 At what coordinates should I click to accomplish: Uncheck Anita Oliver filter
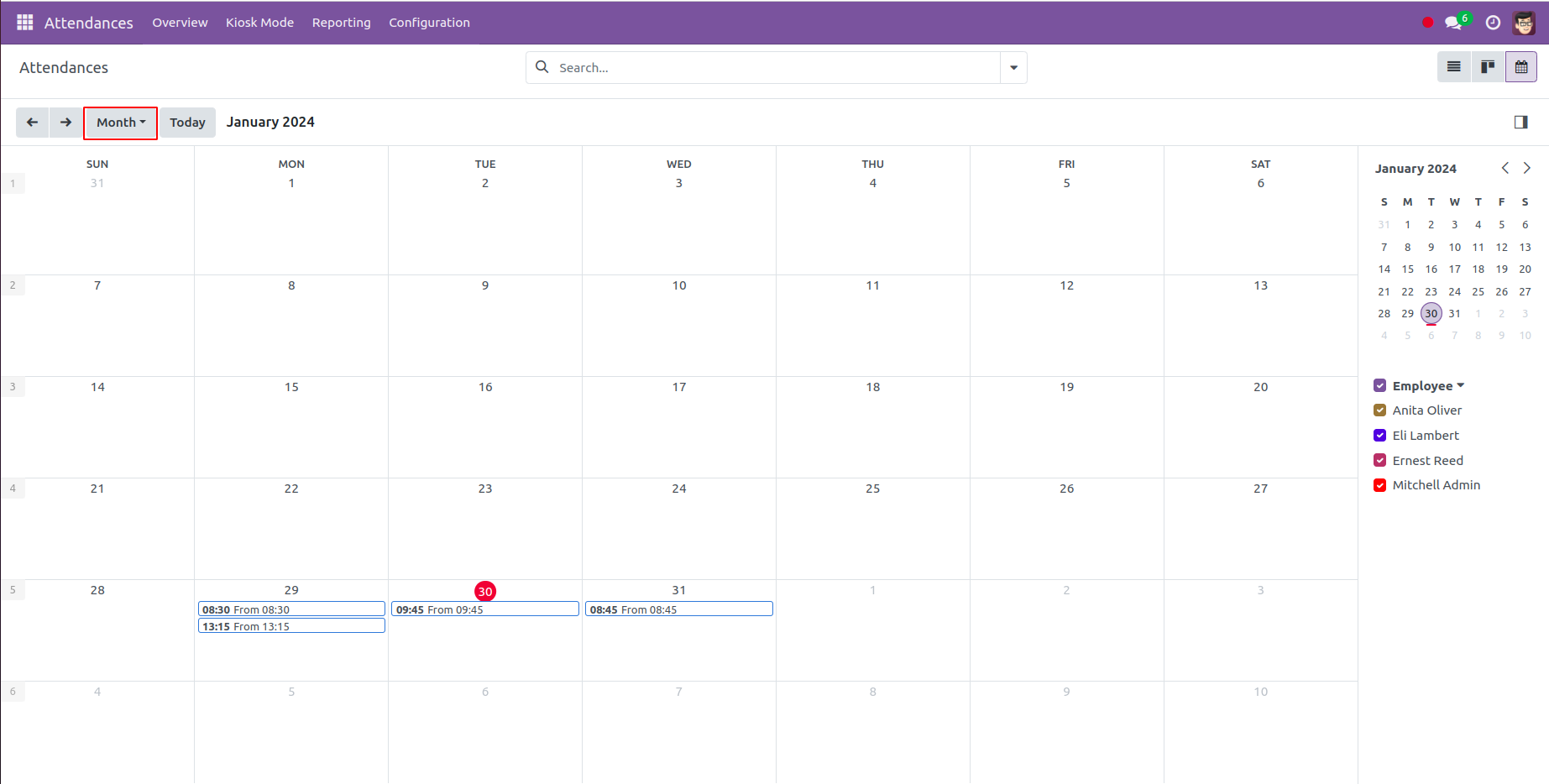1379,410
